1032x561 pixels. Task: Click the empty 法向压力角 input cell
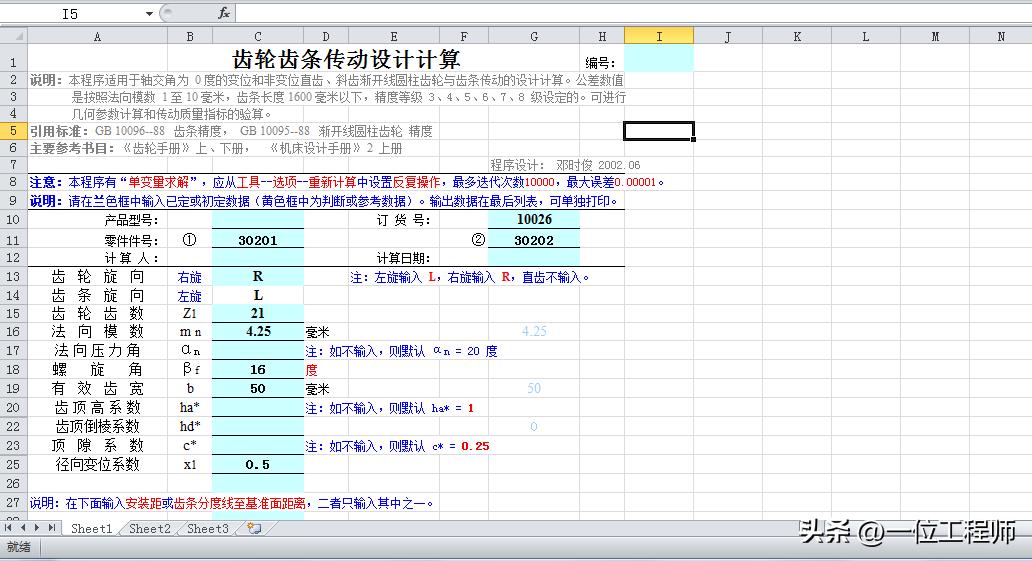tap(257, 350)
